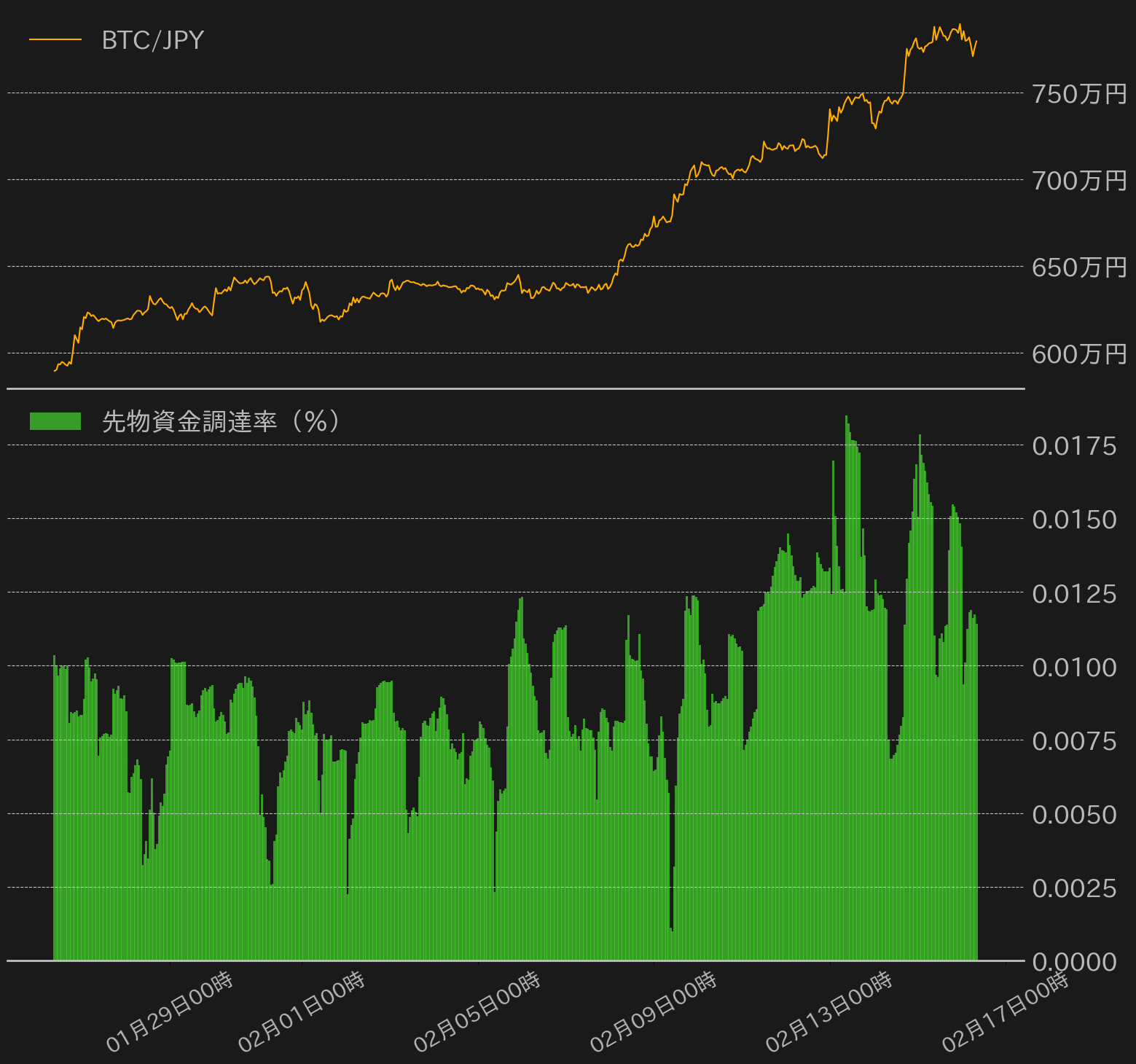Click the BTC/JPY legend label
1136x1064 pixels.
[x=153, y=40]
